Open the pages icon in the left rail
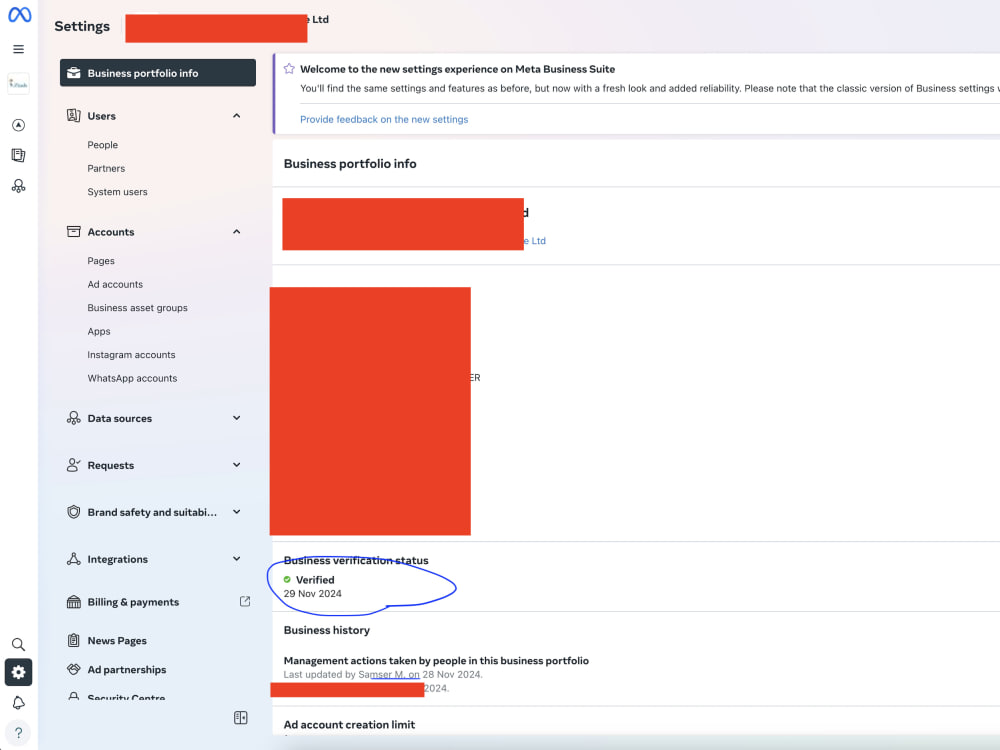This screenshot has height=750, width=1000. [x=18, y=155]
